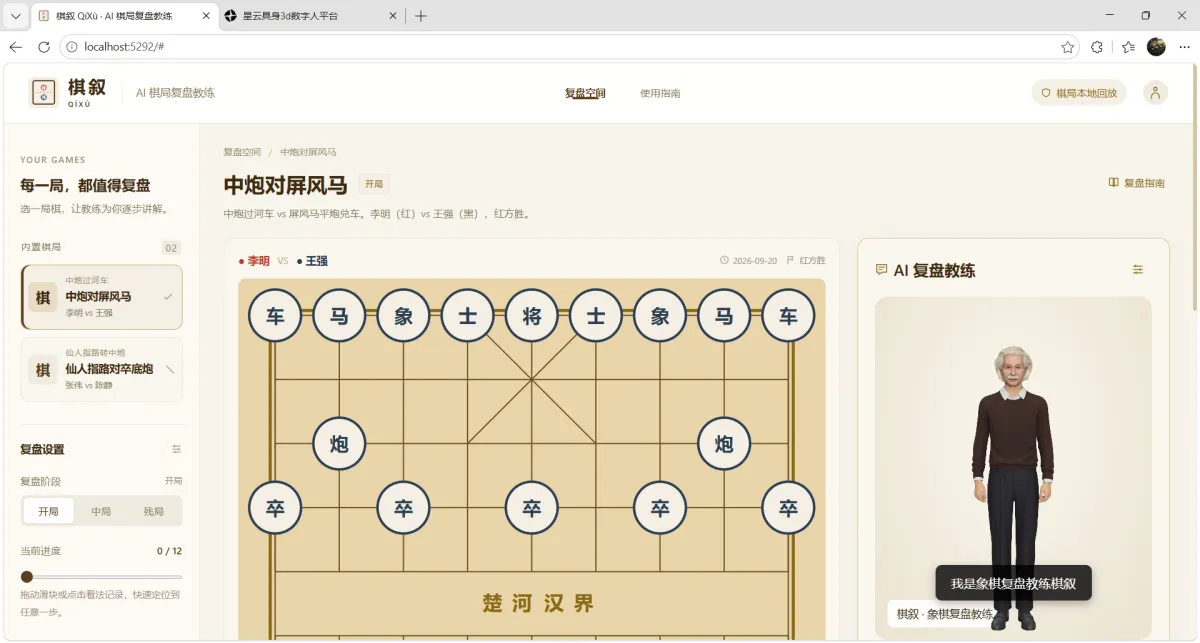Viewport: 1200px width, 643px height.
Task: Open the browser tab list dropdown
Action: pyautogui.click(x=16, y=16)
